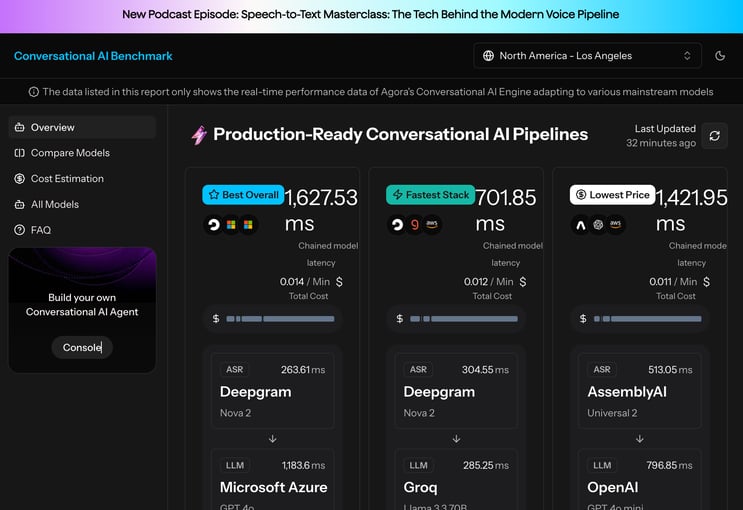This screenshot has width=743, height=510.
Task: Click the Production-Ready Conversational AI Pipelines heading
Action: coord(400,134)
